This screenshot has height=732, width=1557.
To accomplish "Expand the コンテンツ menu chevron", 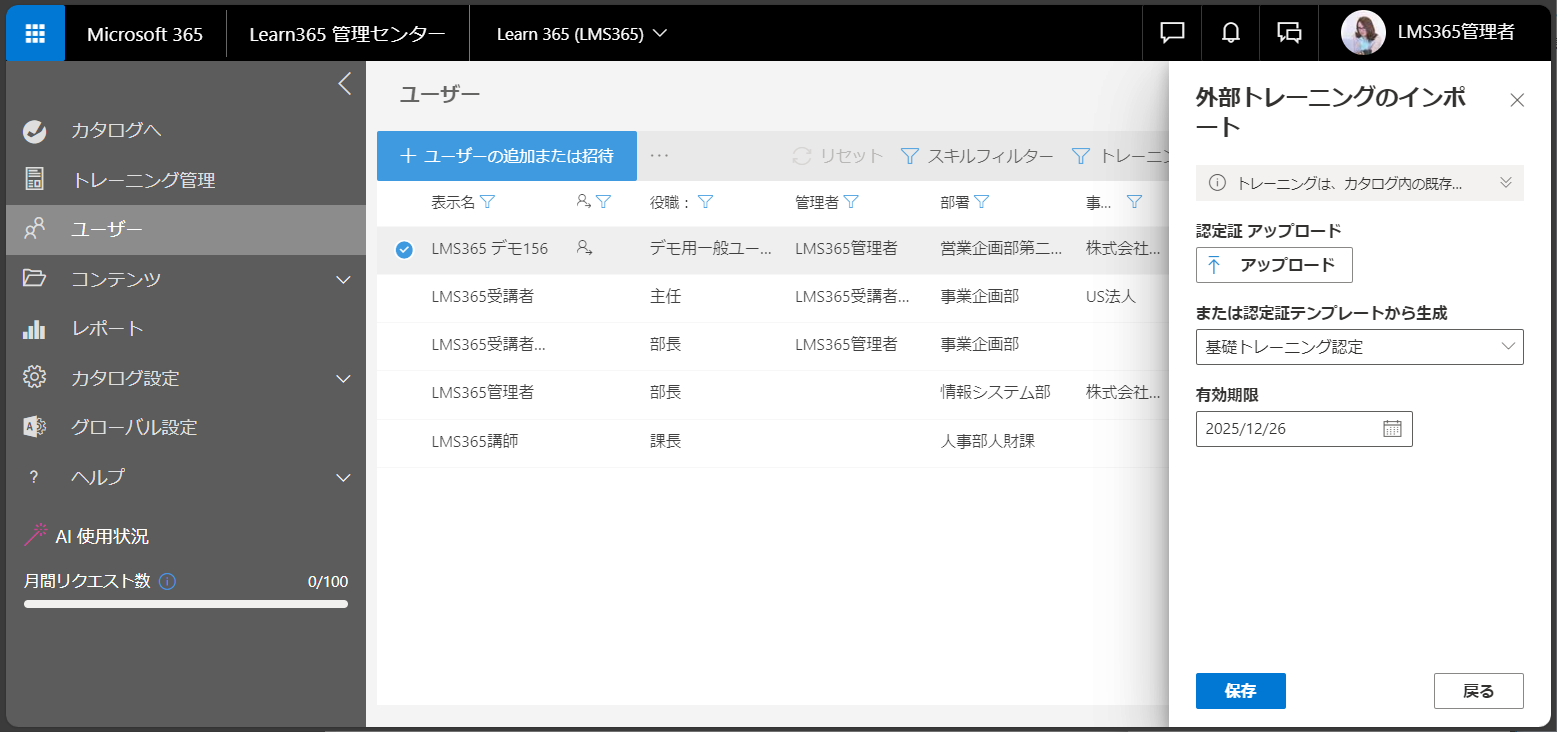I will pos(344,279).
